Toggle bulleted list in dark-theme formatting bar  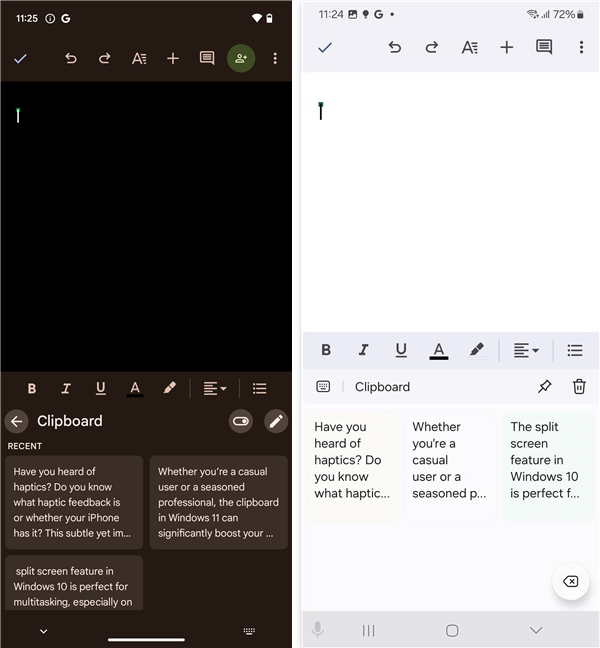coord(260,388)
